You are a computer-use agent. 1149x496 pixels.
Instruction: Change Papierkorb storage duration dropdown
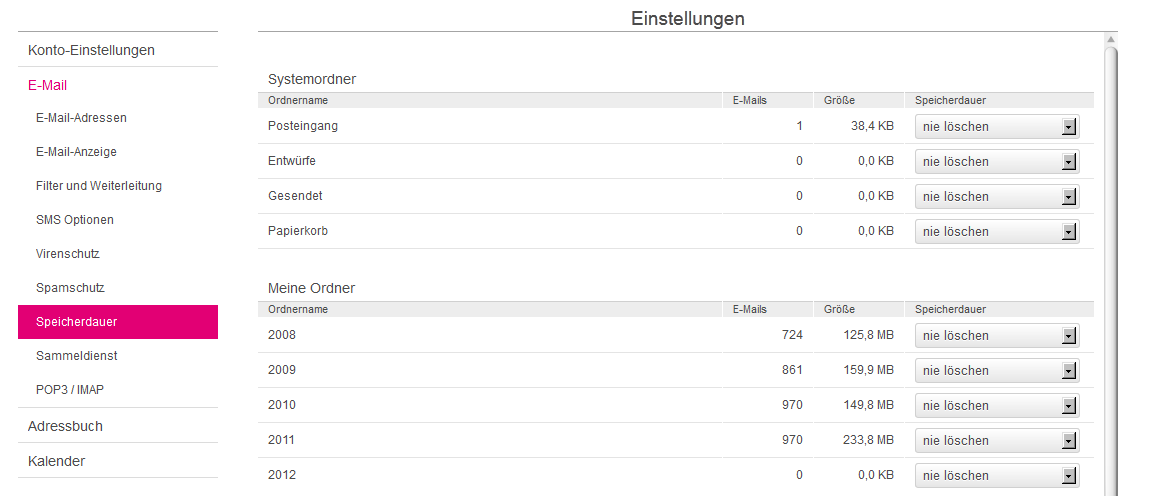997,232
